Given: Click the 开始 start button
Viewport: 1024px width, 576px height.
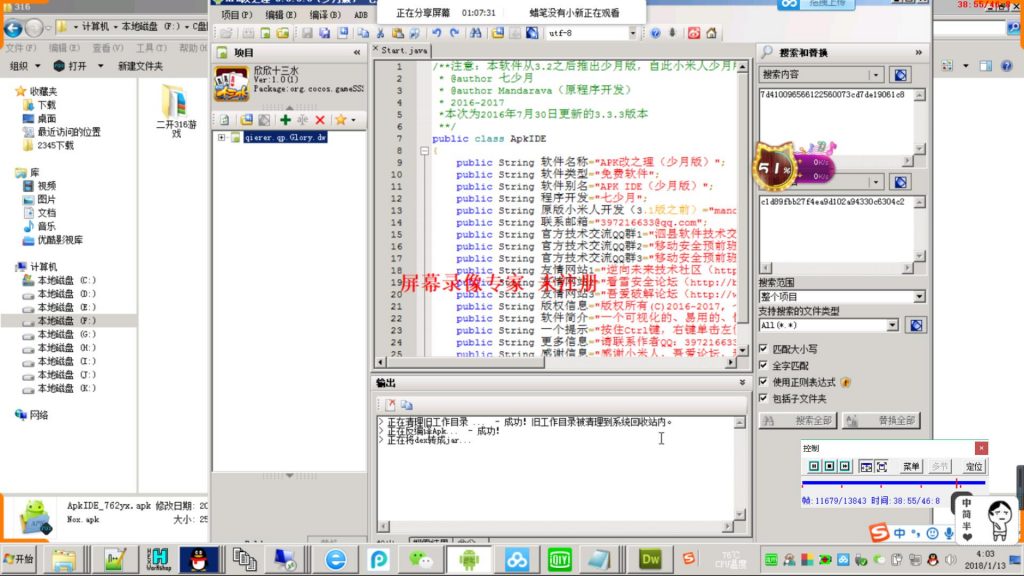Looking at the screenshot, I should coord(19,560).
